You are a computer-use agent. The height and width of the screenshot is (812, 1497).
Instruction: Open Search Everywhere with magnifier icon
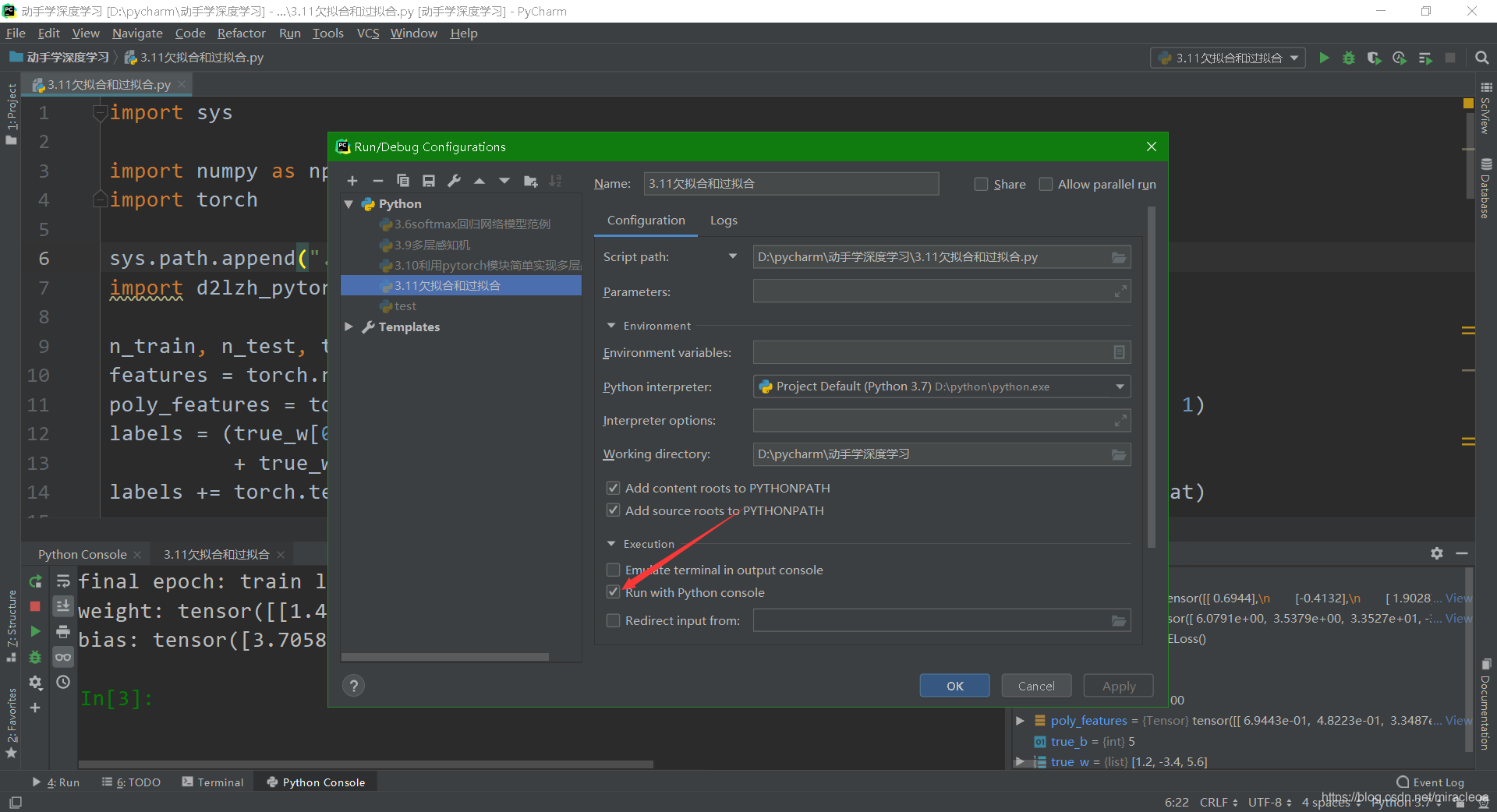coord(1481,58)
